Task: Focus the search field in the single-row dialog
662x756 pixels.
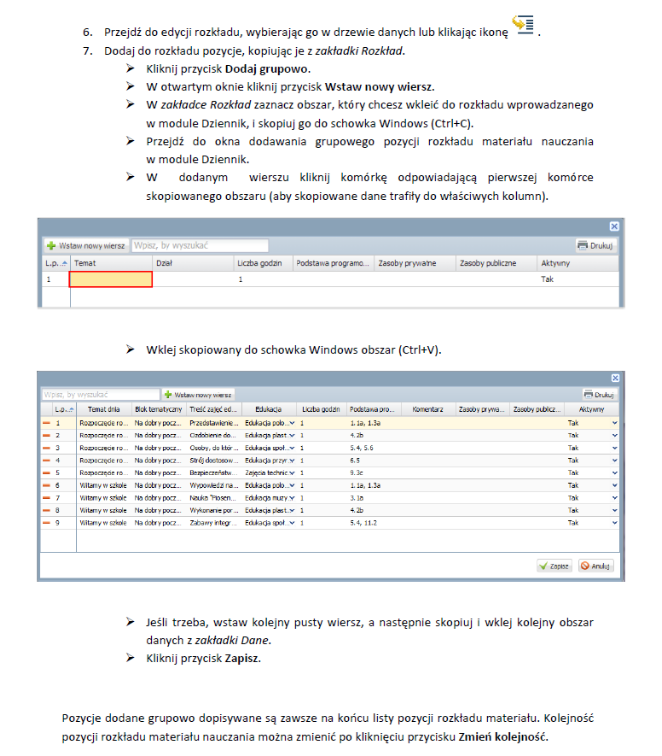Action: pyautogui.click(x=200, y=246)
